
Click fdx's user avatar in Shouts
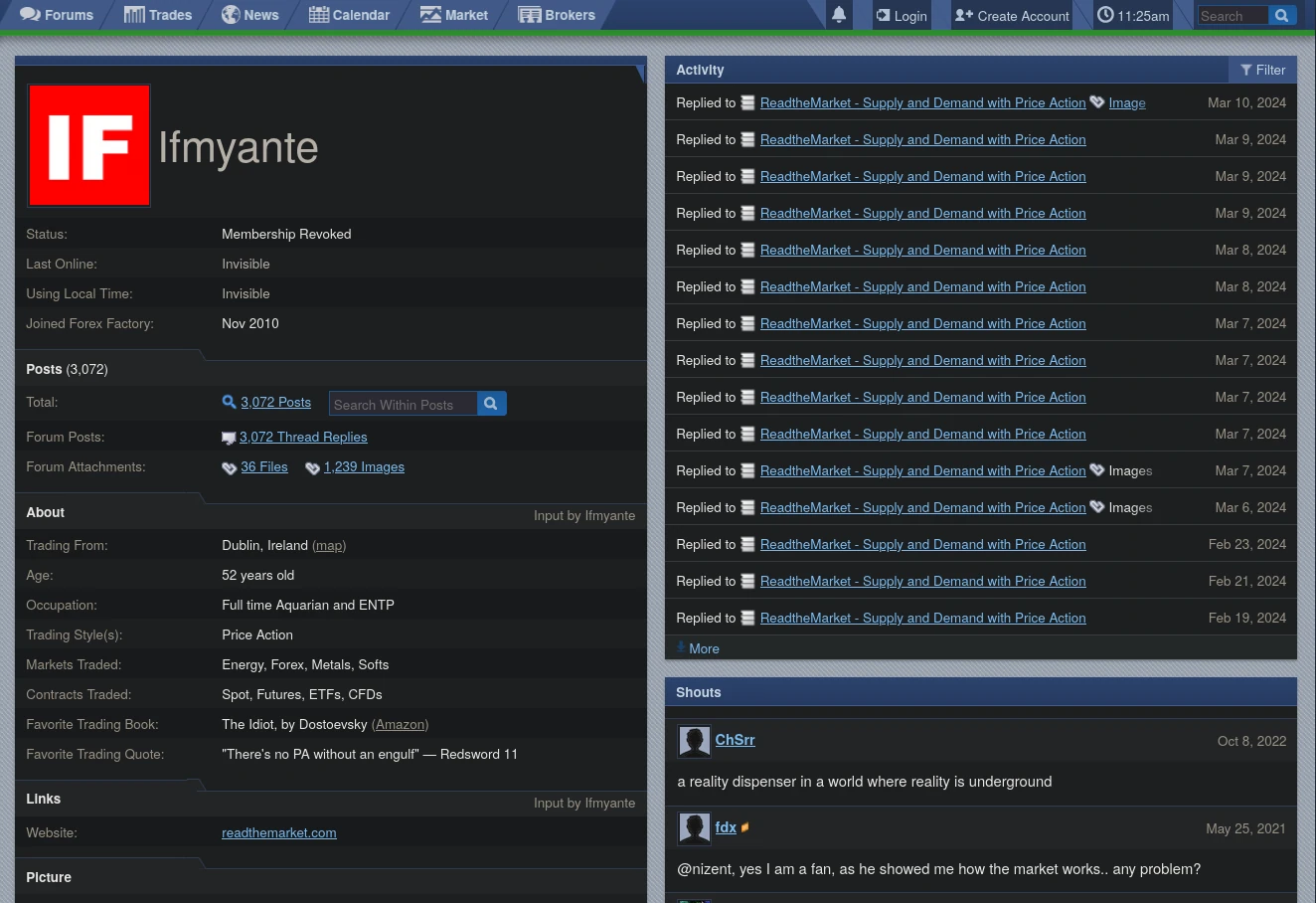click(694, 828)
